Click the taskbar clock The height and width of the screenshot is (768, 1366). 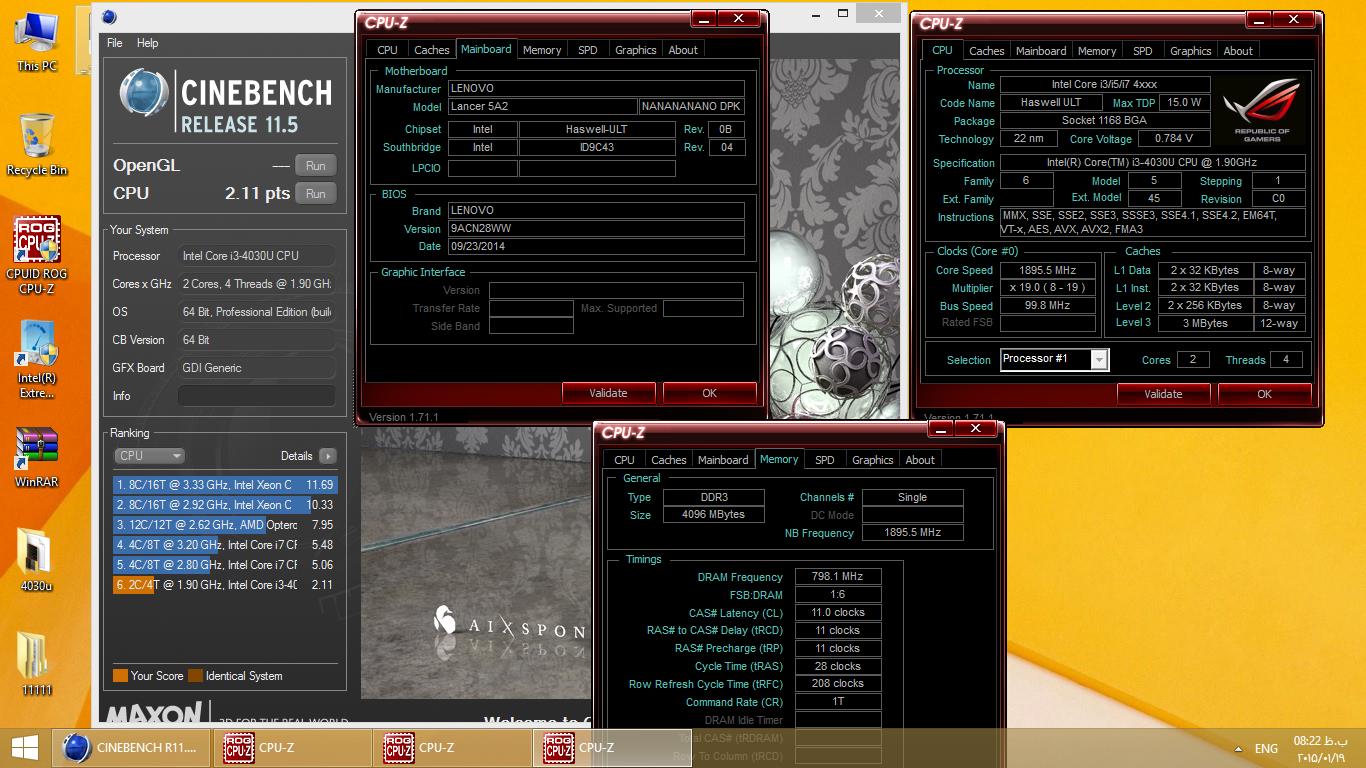(x=1320, y=748)
